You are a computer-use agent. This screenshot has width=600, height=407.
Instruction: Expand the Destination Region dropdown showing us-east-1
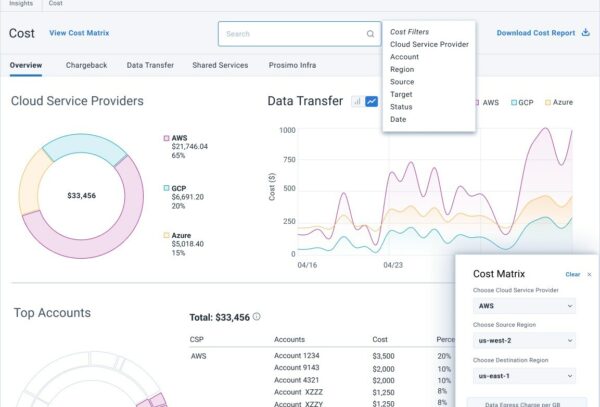pos(524,375)
